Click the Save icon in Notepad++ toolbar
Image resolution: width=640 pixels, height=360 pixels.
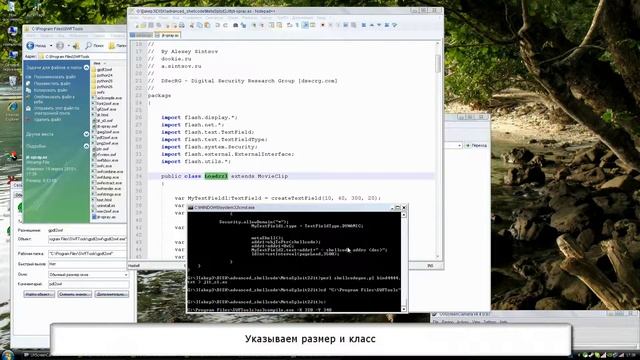pos(151,25)
